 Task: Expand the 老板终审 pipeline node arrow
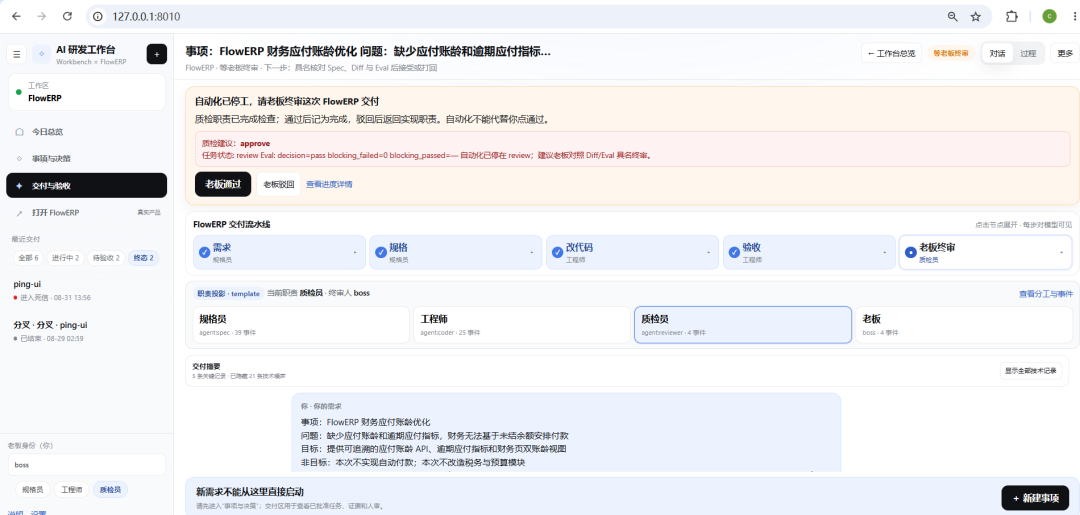1061,253
